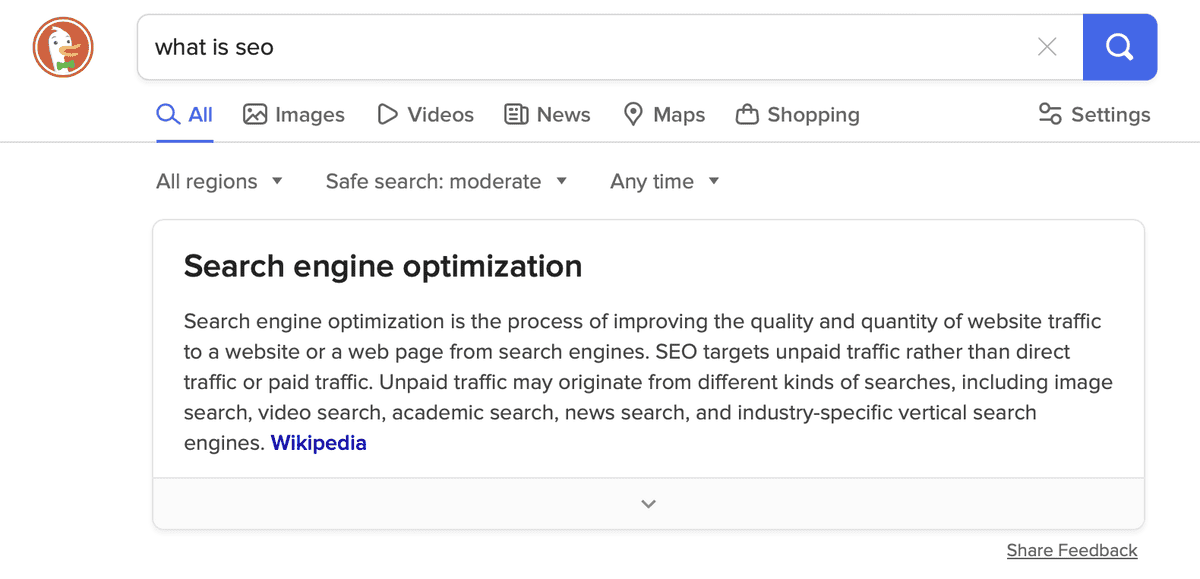The image size is (1200, 579).
Task: Click the Videos play triangle icon
Action: click(x=387, y=115)
